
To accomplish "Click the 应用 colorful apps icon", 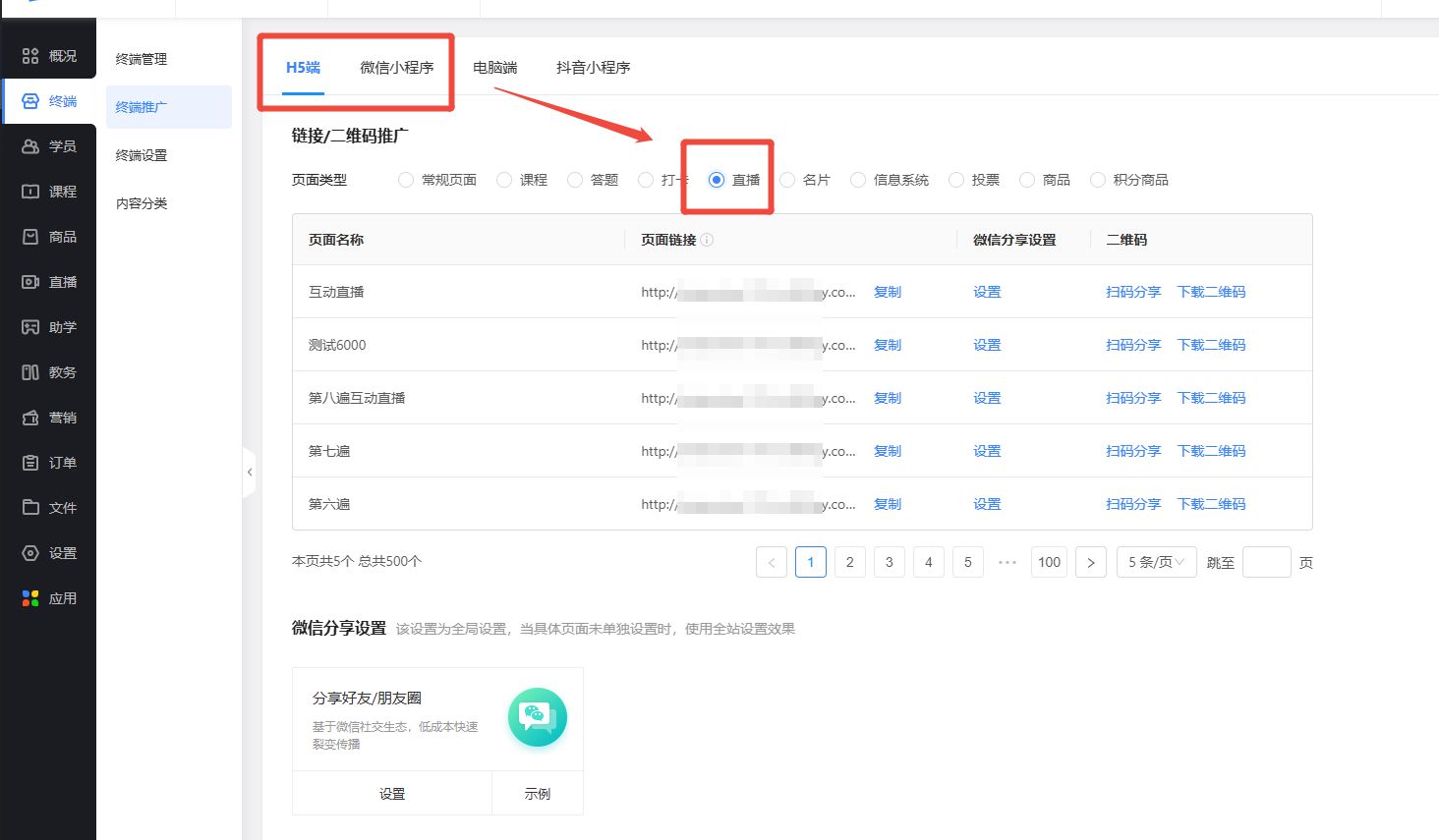I will [x=30, y=598].
